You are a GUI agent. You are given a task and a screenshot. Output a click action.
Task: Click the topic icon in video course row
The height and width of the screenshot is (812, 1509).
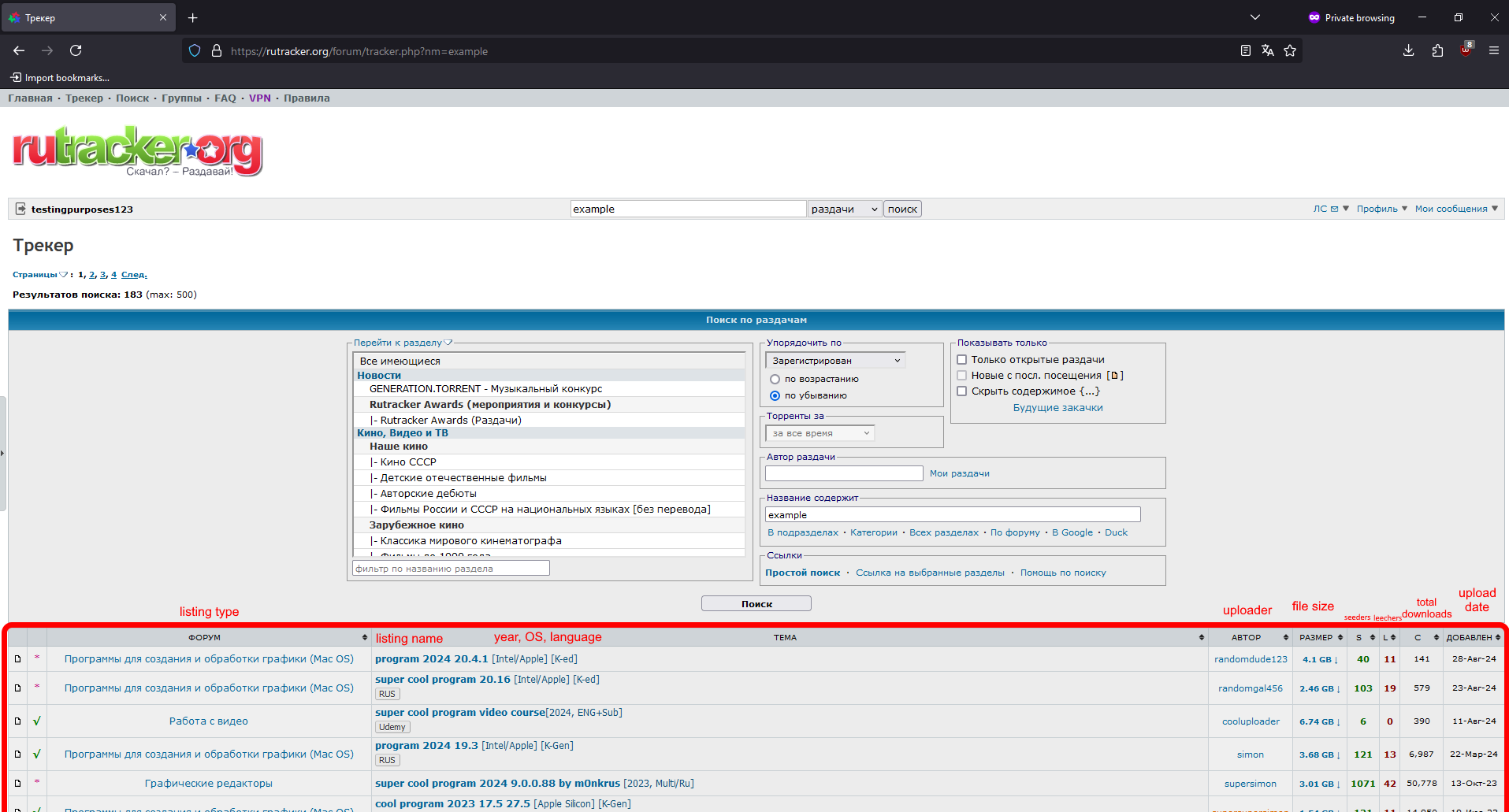[x=17, y=721]
